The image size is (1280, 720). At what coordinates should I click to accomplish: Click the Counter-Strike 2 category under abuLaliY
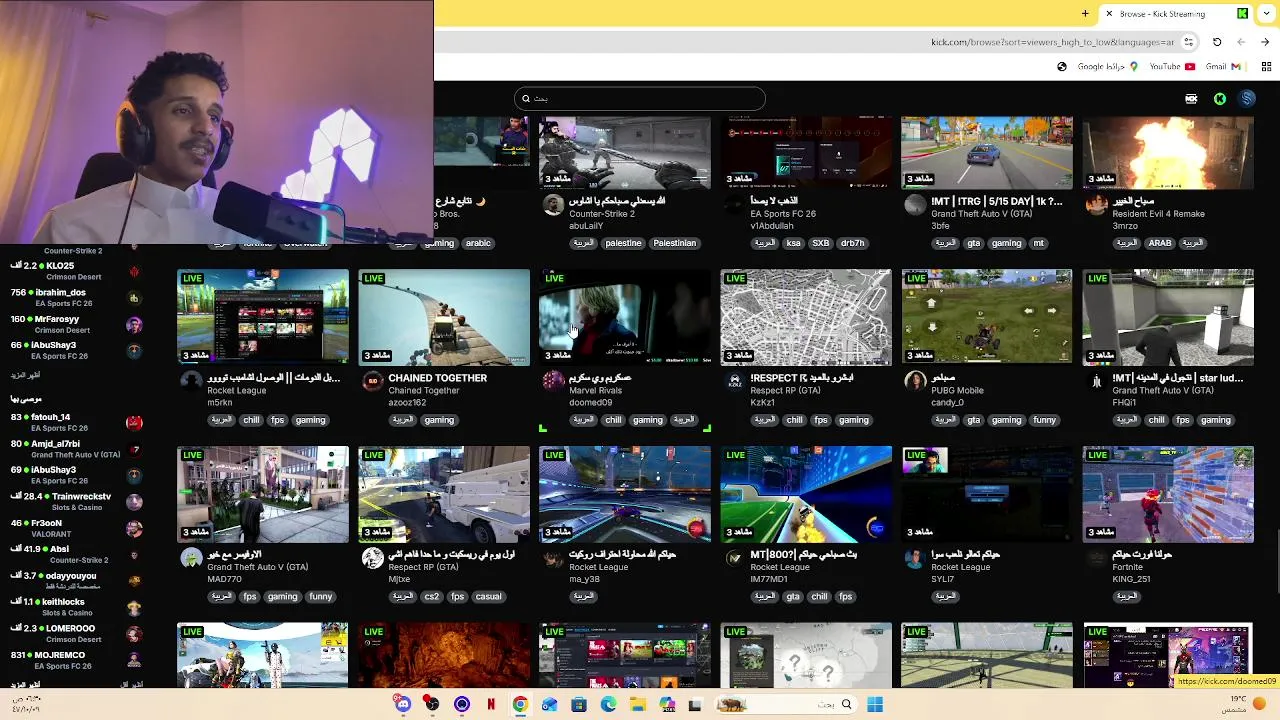[602, 214]
